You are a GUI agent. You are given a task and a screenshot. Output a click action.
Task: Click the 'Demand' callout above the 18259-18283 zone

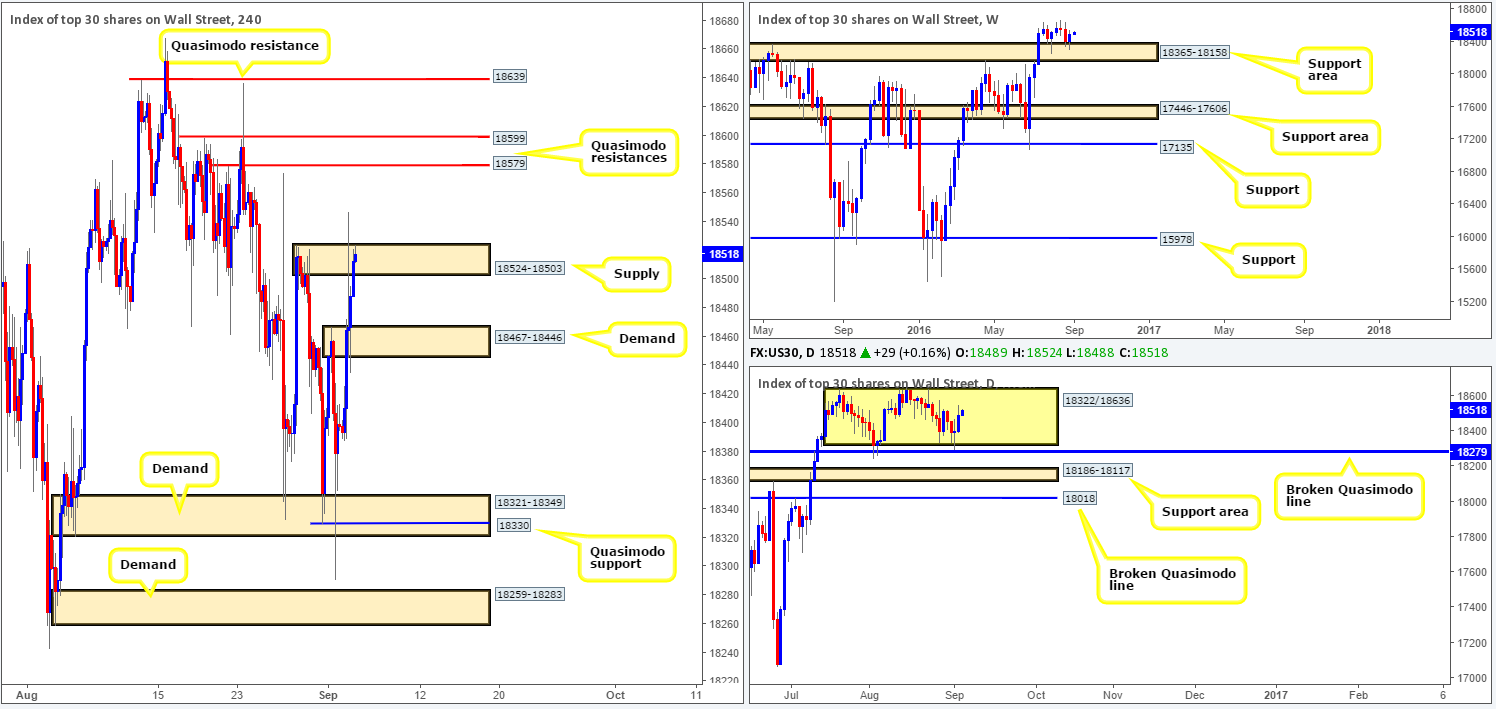148,564
